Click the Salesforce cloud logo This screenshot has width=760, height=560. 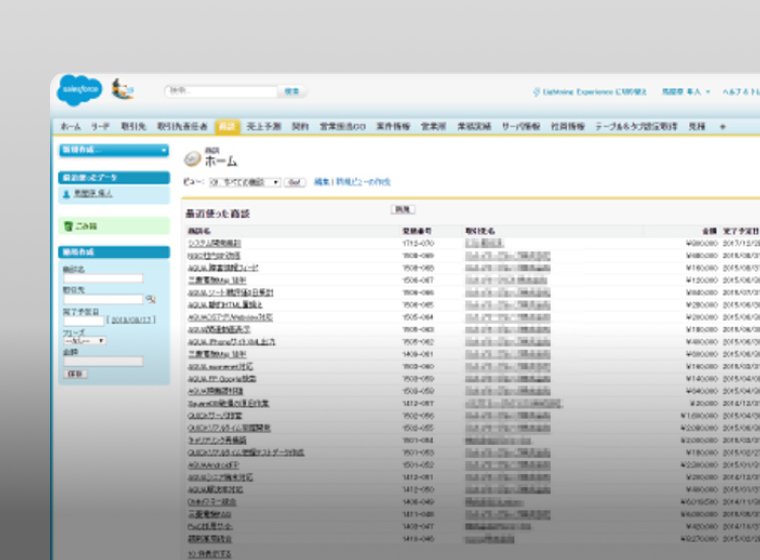[79, 90]
